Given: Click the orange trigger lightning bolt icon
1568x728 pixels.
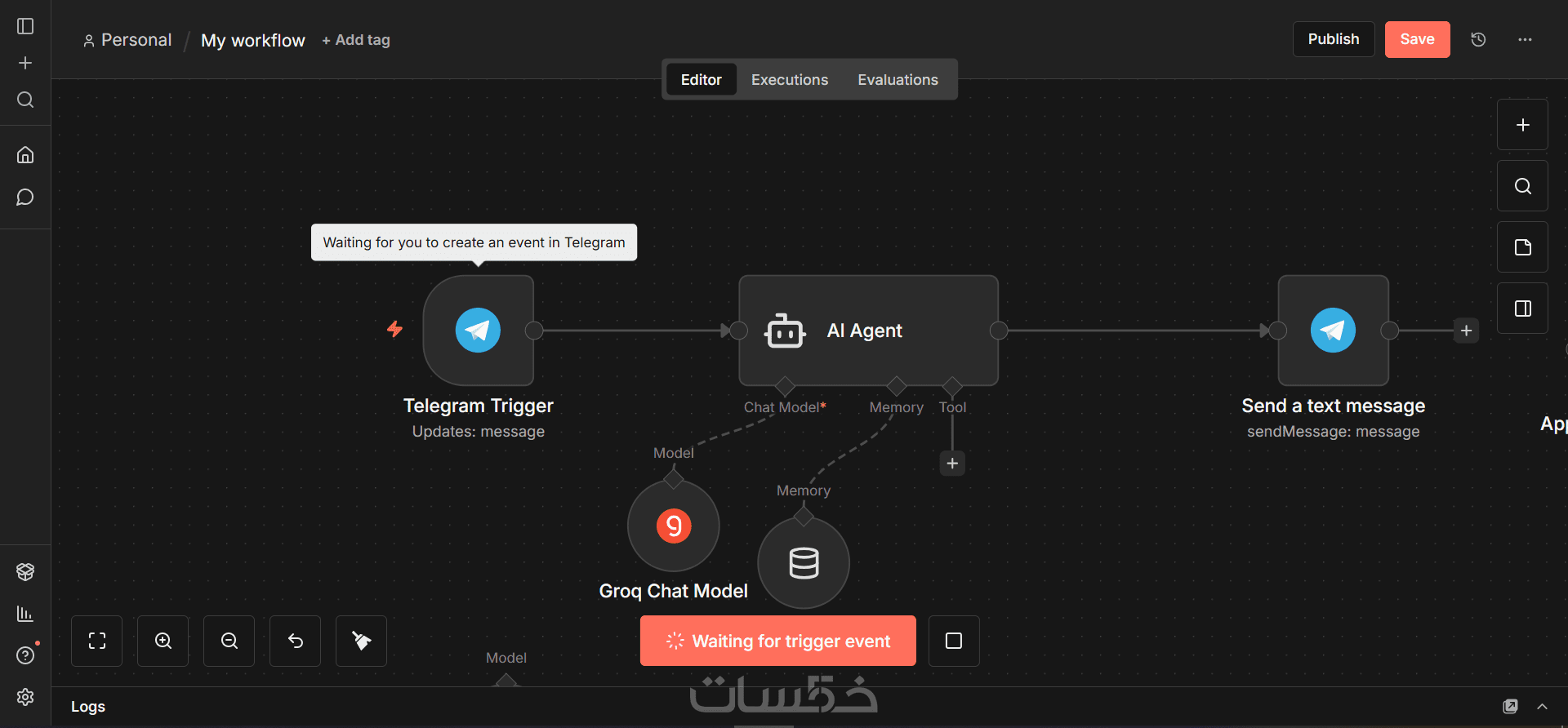Looking at the screenshot, I should coord(394,329).
